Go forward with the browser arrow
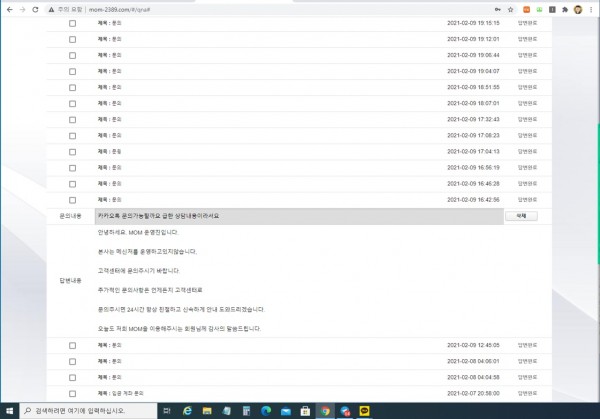This screenshot has width=600, height=419. tap(23, 10)
